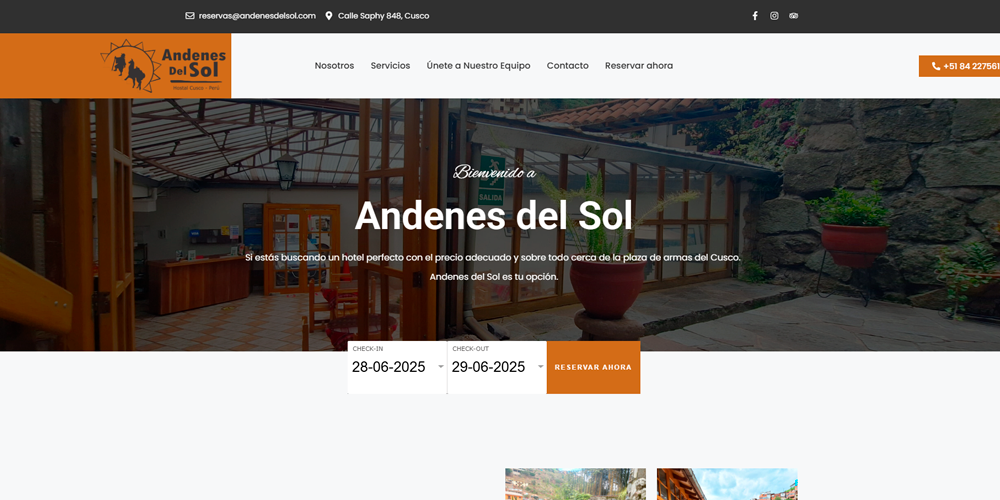Click the phone handset icon
This screenshot has height=500, width=1000.
[936, 66]
